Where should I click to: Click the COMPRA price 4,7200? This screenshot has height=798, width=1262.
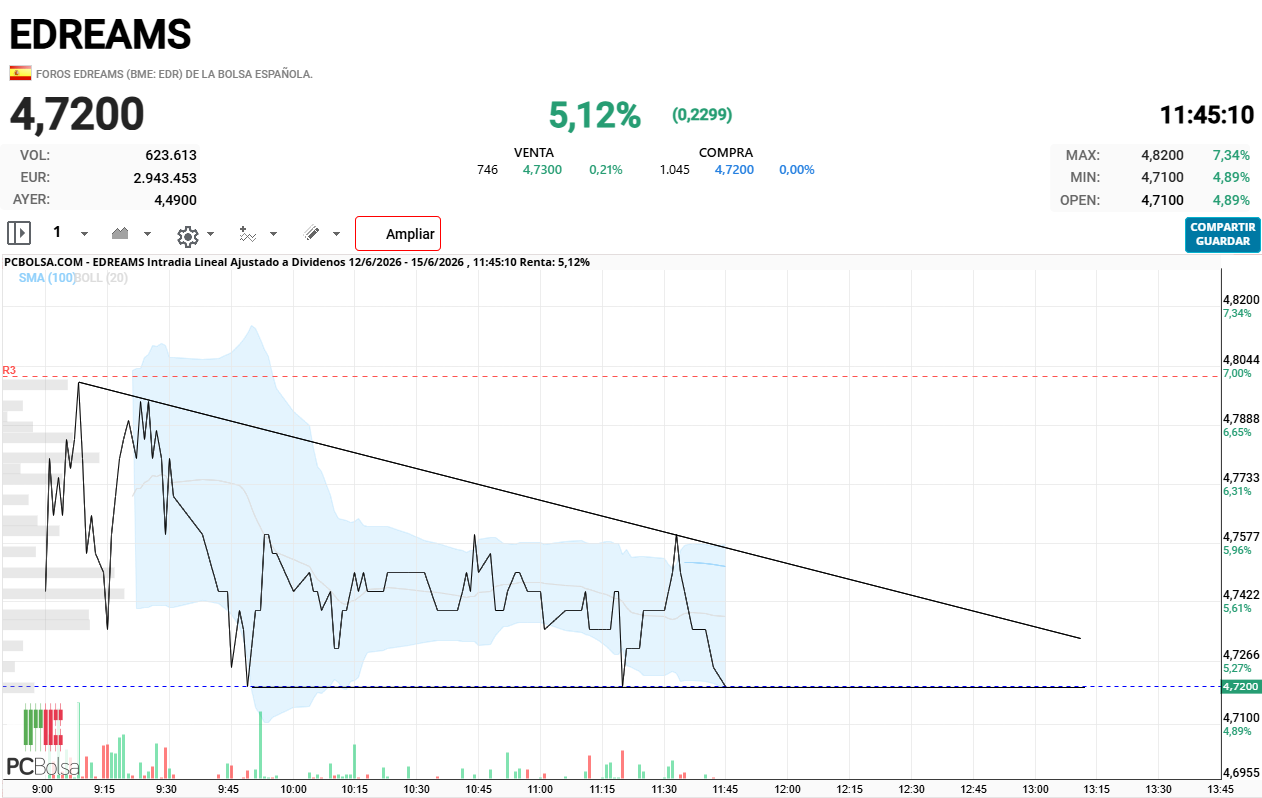pyautogui.click(x=734, y=170)
